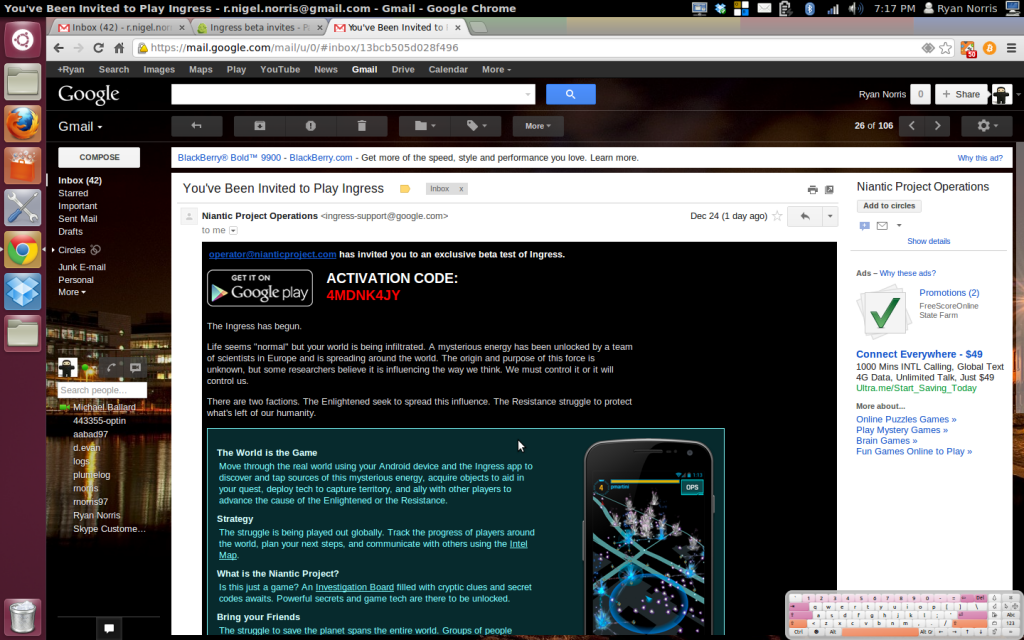Open Firefox from the Ubuntu launcher

point(23,123)
